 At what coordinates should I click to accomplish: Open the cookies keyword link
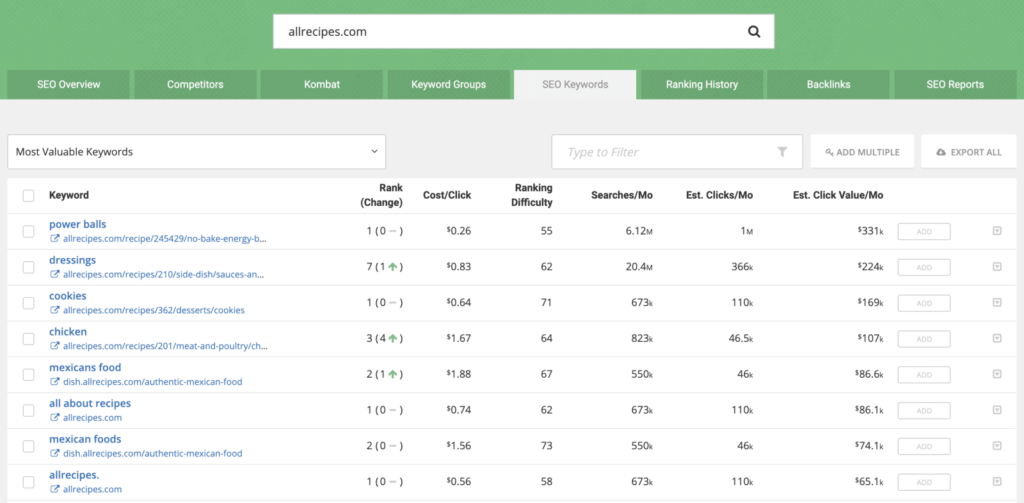coord(67,296)
